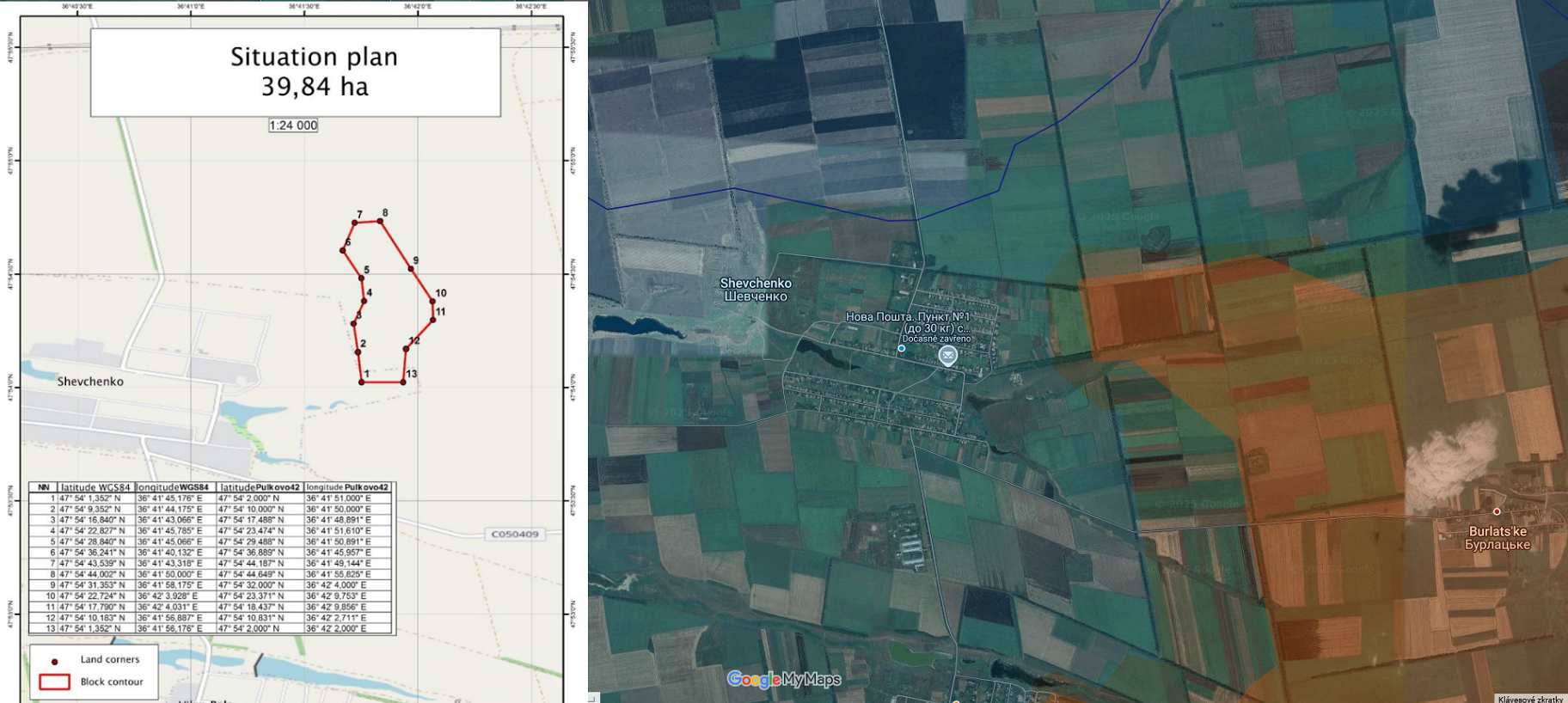Select cell 36° 41' 45,785" E in row 4

(x=175, y=530)
